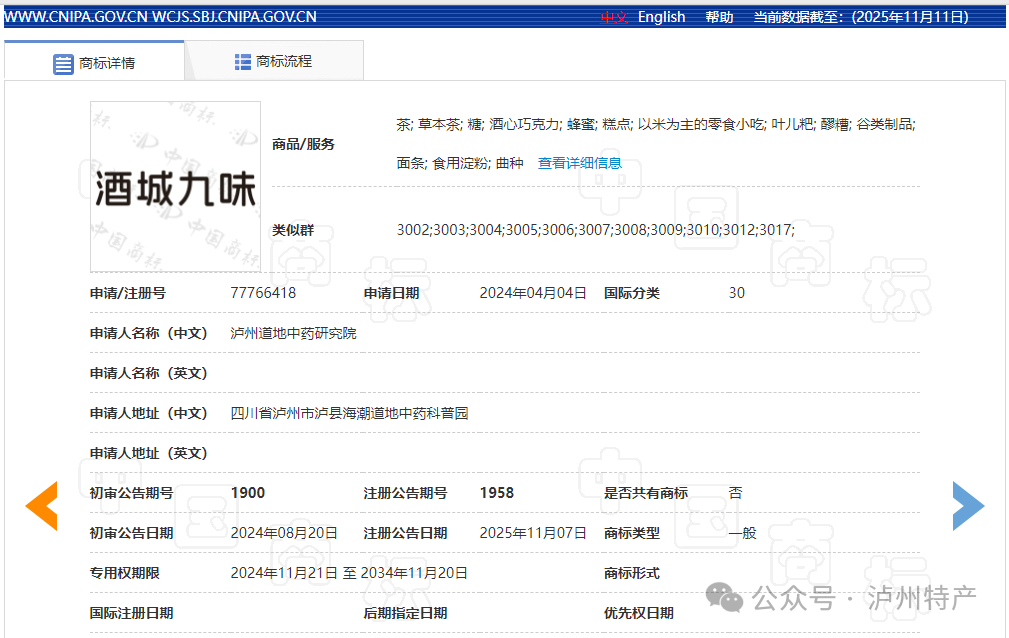Click the WWW.CNIPA.GOV.CN site link
The image size is (1009, 638).
pos(75,17)
